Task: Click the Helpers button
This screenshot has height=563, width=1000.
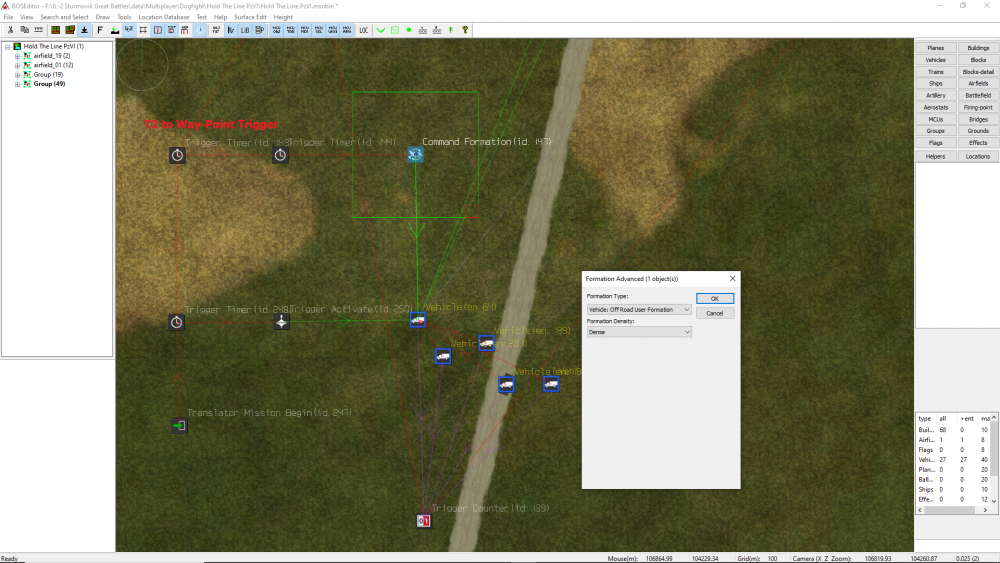Action: click(936, 156)
